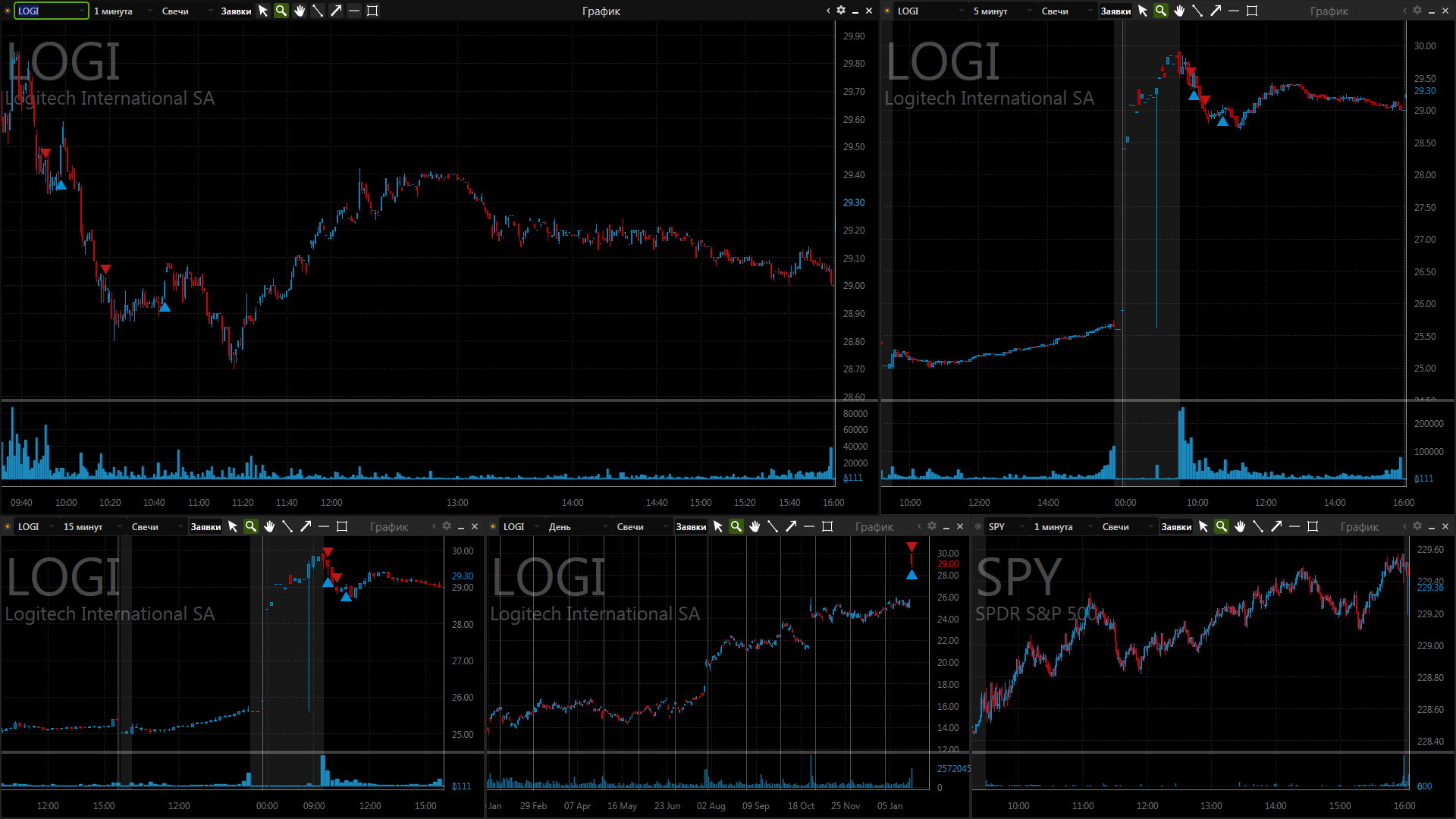Pick arrow tool in SPY chart
This screenshot has width=1456, height=819.
(1276, 526)
